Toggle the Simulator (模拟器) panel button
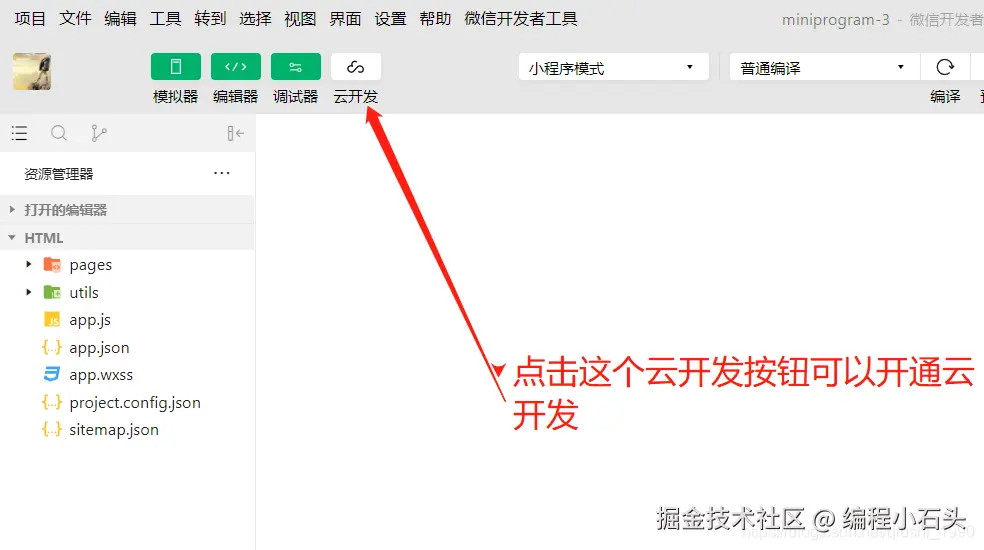 [176, 67]
